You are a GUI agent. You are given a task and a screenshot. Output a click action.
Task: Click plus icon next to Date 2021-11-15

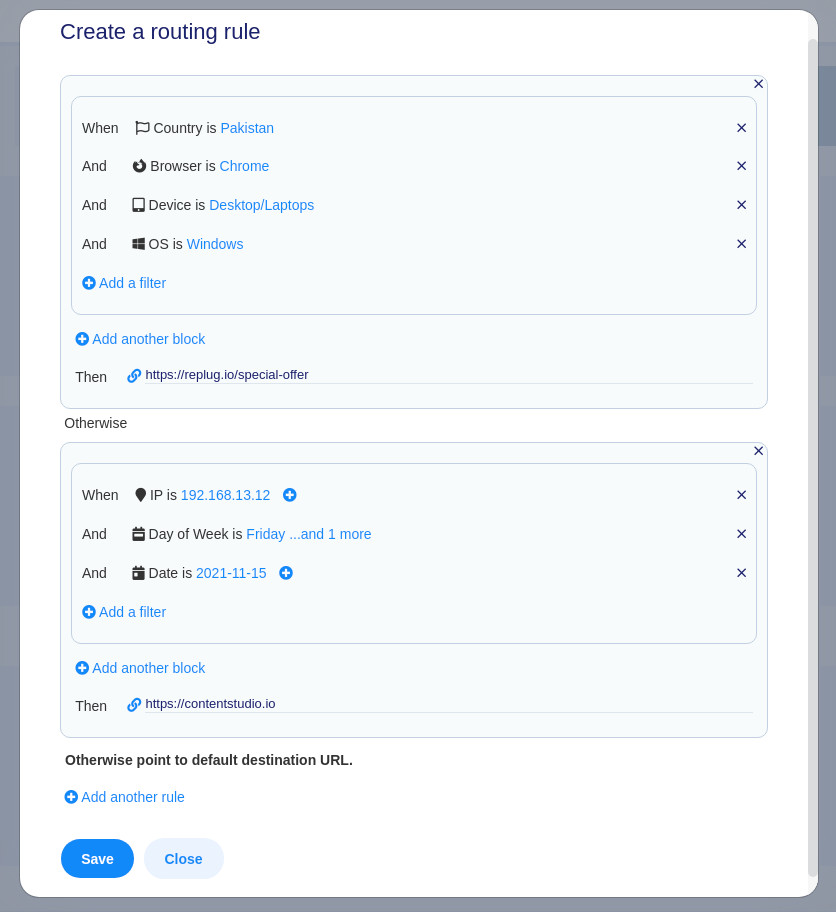point(286,573)
